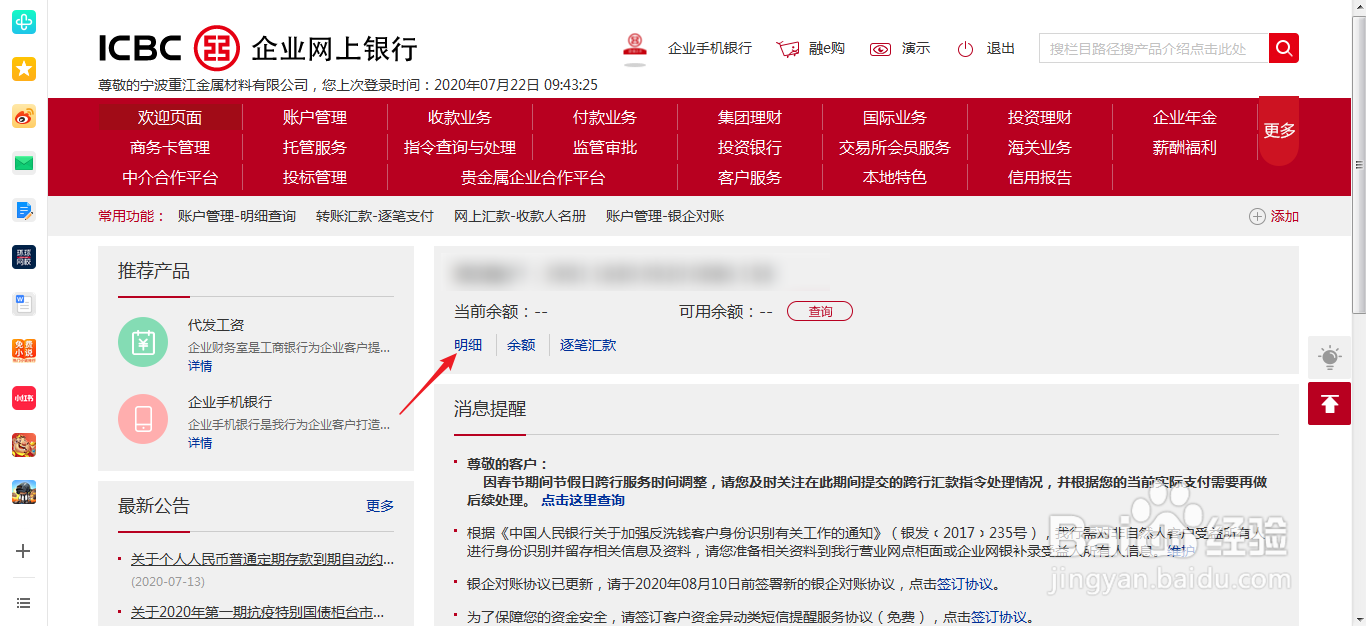Open the 企业年金 menu
This screenshot has height=626, width=1366.
1185,117
